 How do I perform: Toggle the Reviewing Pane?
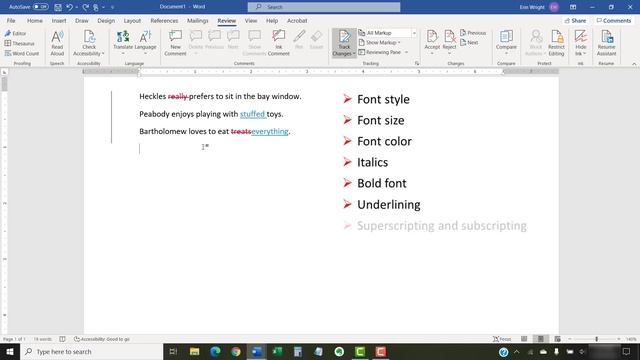[x=379, y=52]
